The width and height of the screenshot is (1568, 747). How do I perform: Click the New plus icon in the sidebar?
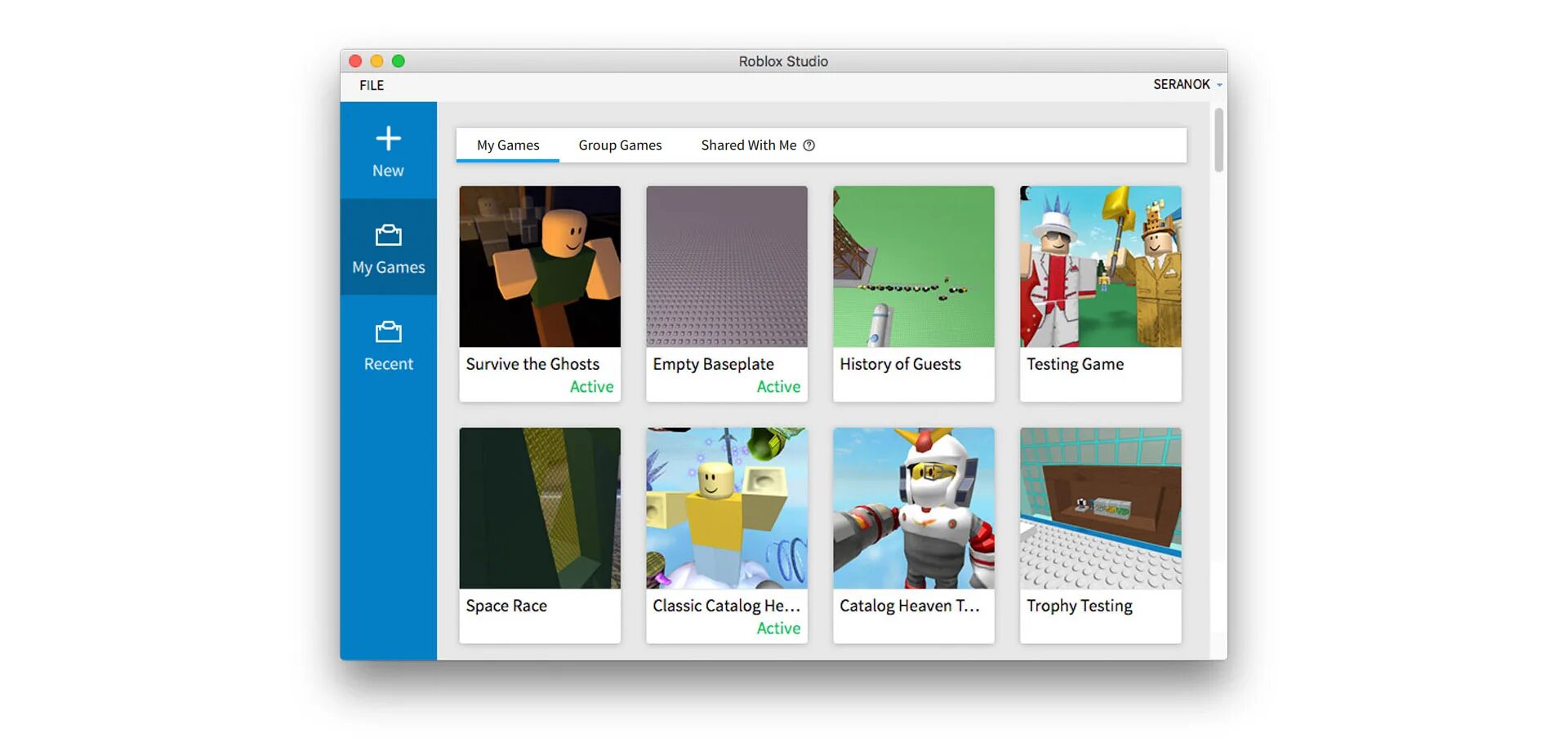pyautogui.click(x=388, y=139)
